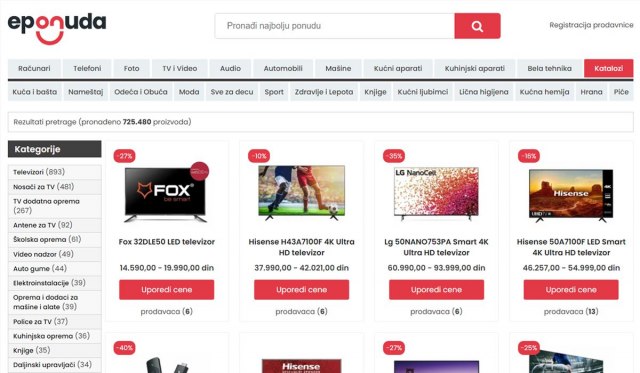Viewport: 640px width, 373px height.
Task: Open the Fox 32DLE50 television image
Action: [166, 193]
